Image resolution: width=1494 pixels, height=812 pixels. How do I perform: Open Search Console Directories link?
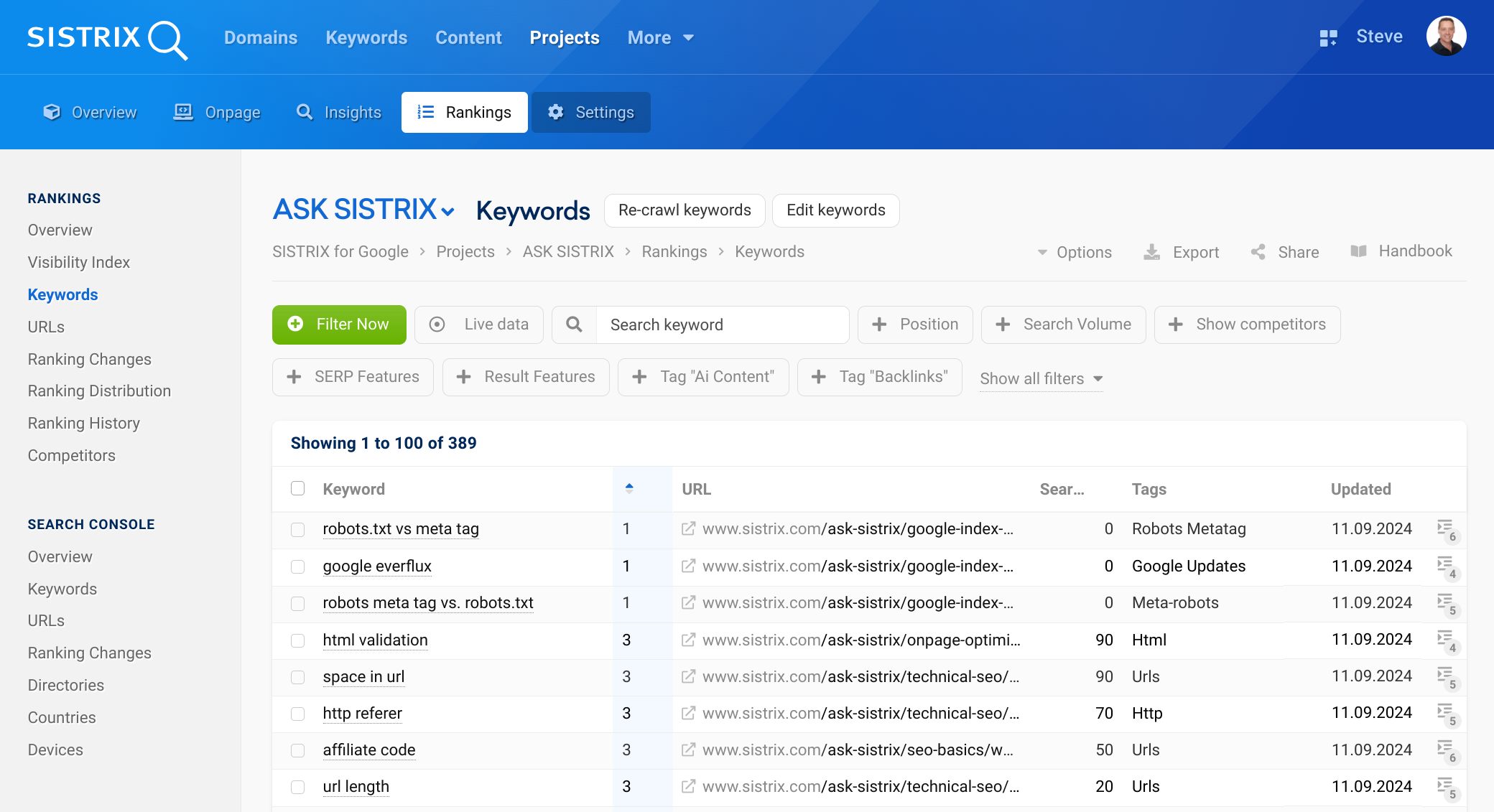[66, 685]
